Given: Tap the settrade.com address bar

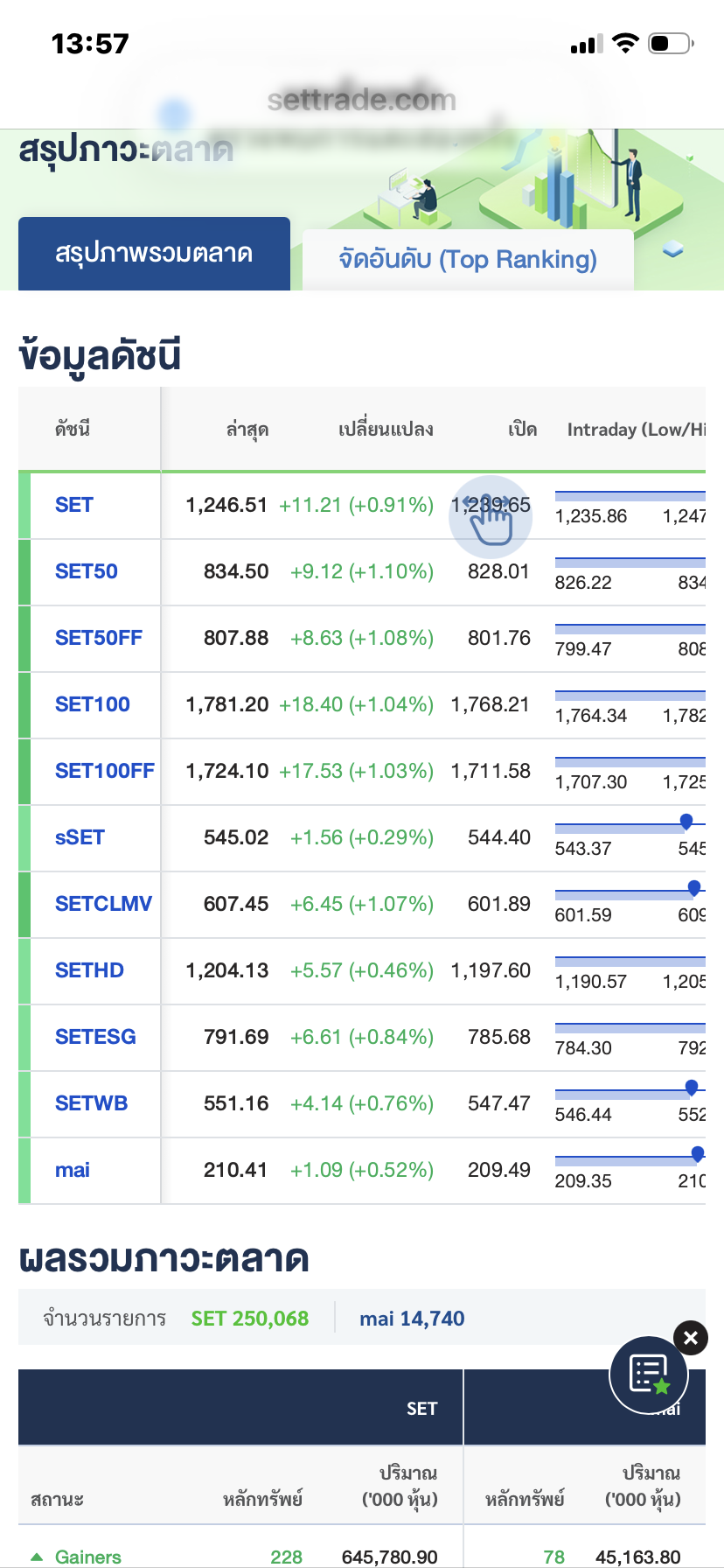Looking at the screenshot, I should point(361,100).
